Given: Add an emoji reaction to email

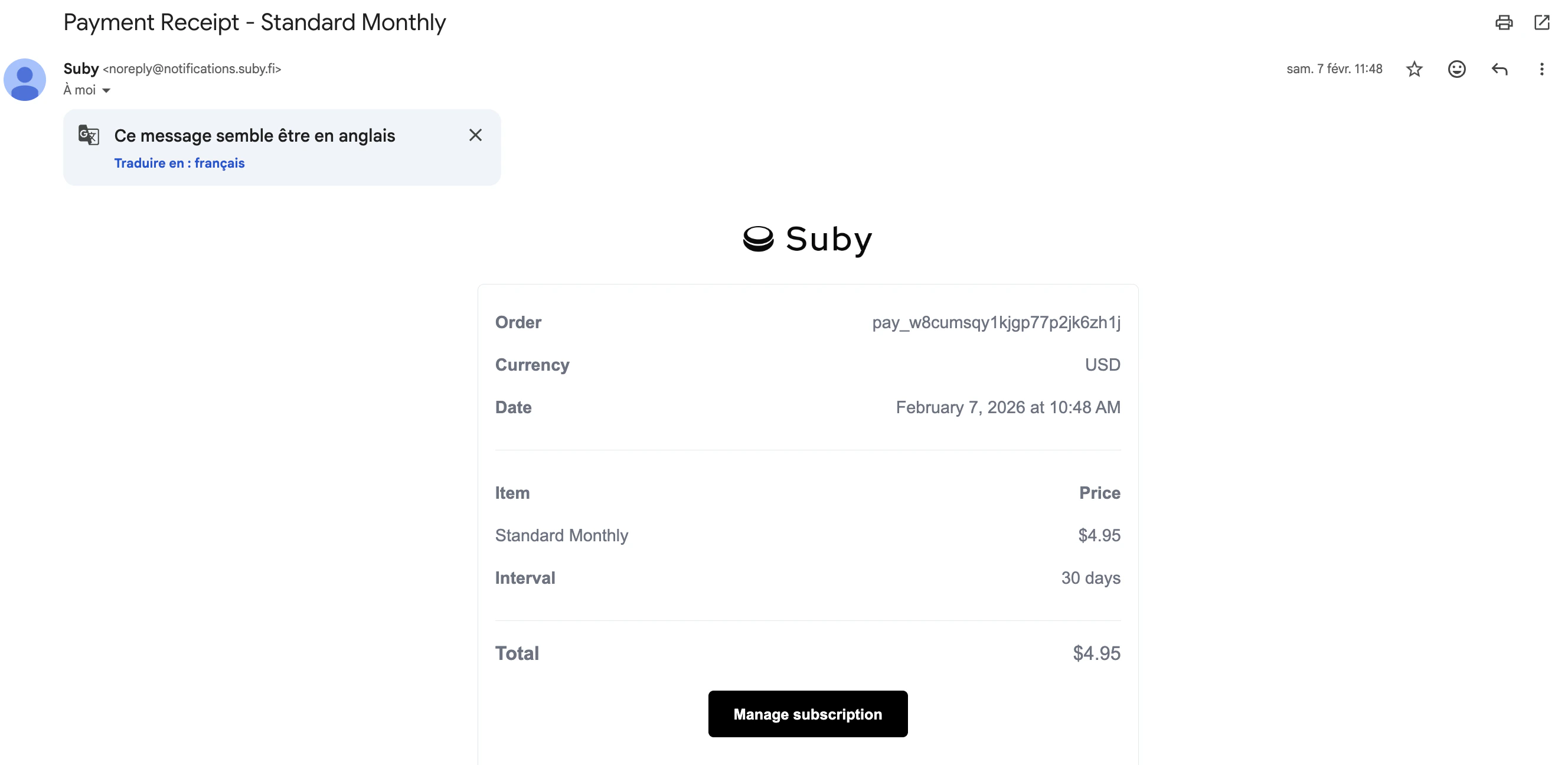Looking at the screenshot, I should (1456, 69).
